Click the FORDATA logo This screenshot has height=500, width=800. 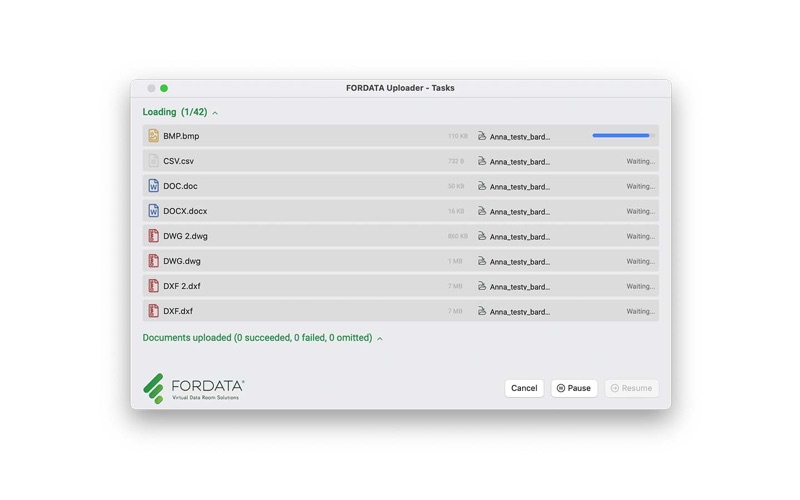tap(194, 389)
